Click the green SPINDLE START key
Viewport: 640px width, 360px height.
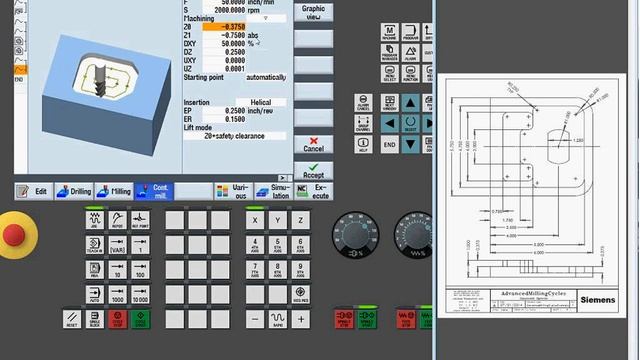pyautogui.click(x=367, y=319)
